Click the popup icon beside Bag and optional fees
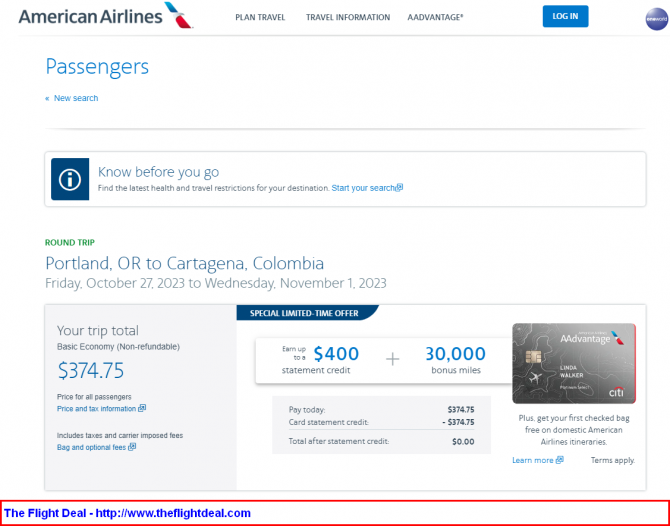 132,447
